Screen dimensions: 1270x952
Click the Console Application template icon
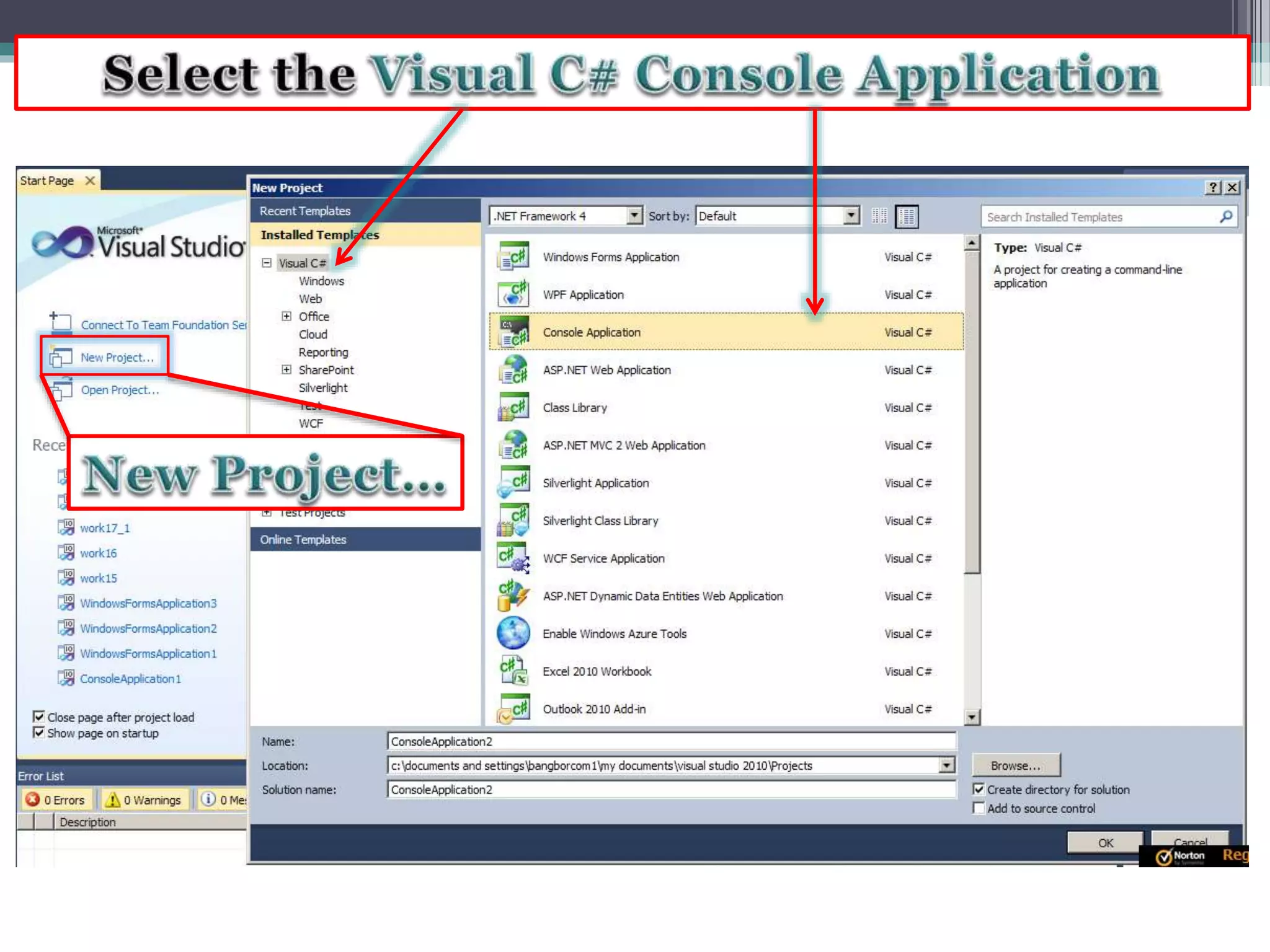click(513, 332)
